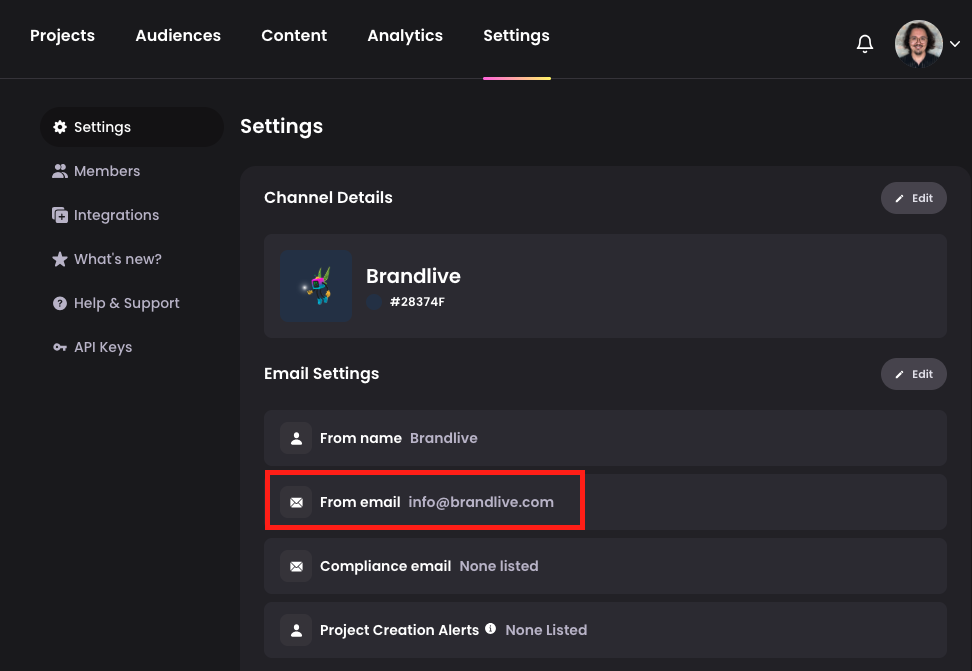
Task: Switch to the Audiences tab
Action: click(x=178, y=35)
